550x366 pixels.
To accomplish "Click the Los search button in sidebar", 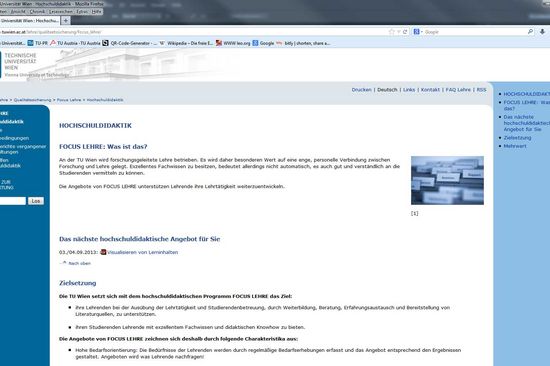I will click(x=36, y=201).
